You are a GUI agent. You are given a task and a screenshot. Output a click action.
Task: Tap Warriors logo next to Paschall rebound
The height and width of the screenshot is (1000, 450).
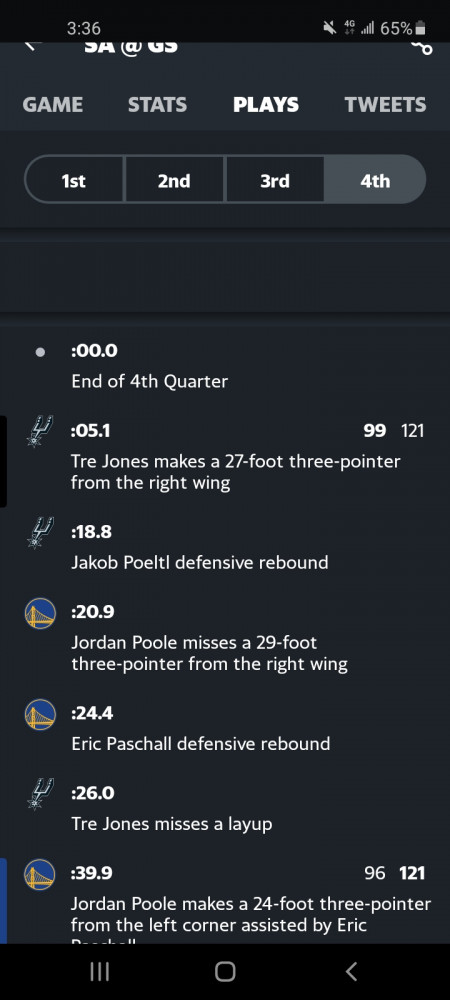pyautogui.click(x=40, y=714)
